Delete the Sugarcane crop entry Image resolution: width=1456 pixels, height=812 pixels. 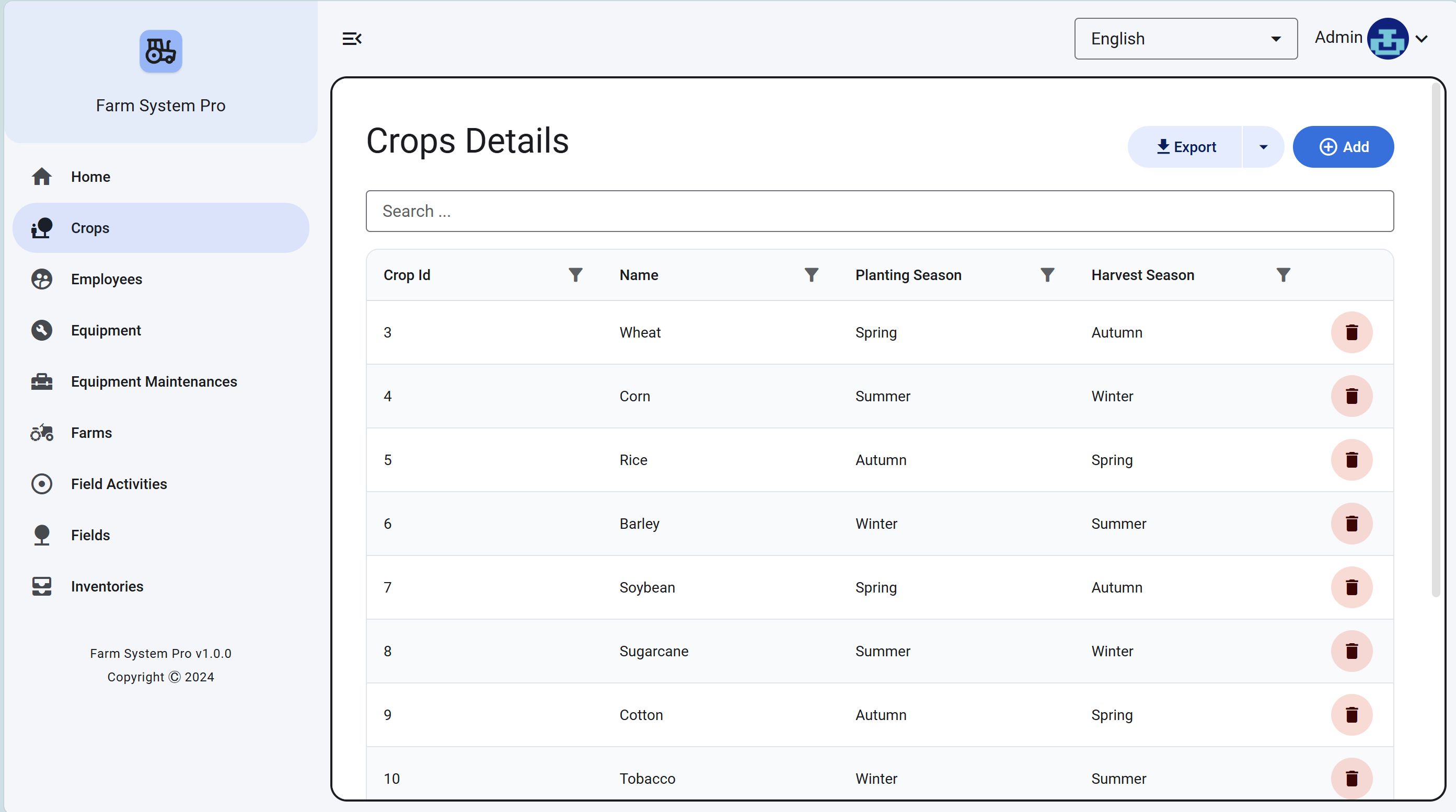click(1351, 651)
